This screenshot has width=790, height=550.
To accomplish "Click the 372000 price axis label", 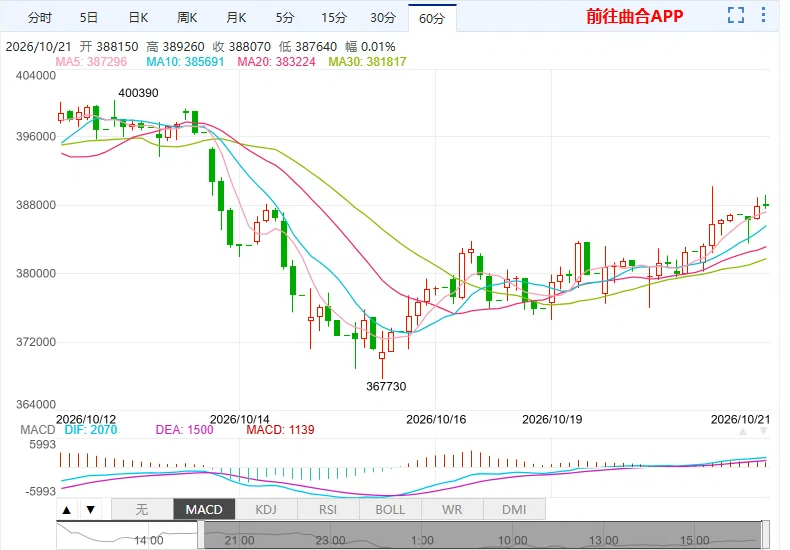I will coord(36,342).
